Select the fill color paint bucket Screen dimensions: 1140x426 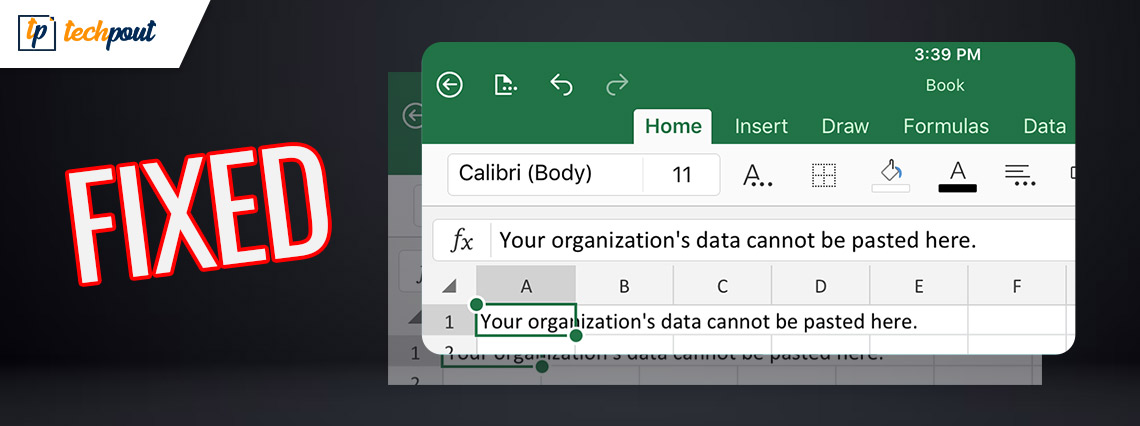[x=891, y=177]
